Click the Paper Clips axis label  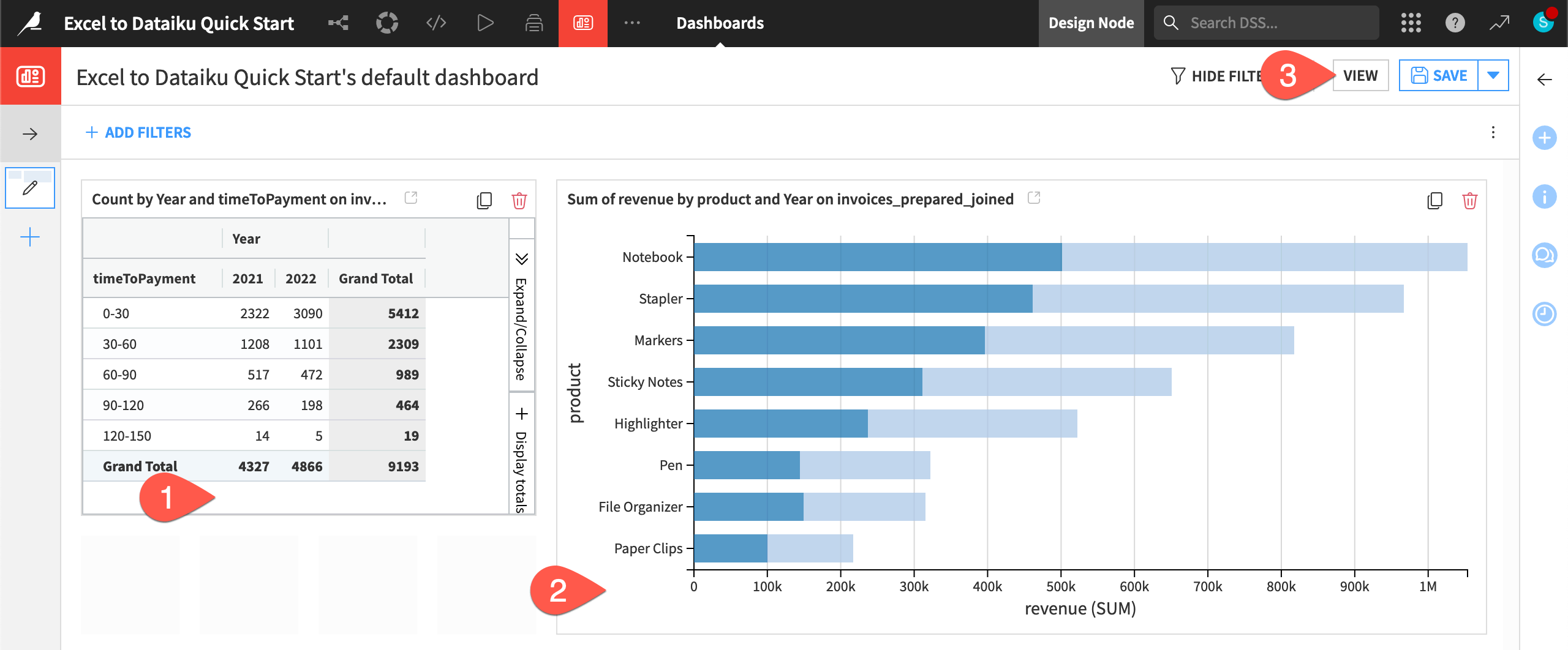tap(648, 548)
